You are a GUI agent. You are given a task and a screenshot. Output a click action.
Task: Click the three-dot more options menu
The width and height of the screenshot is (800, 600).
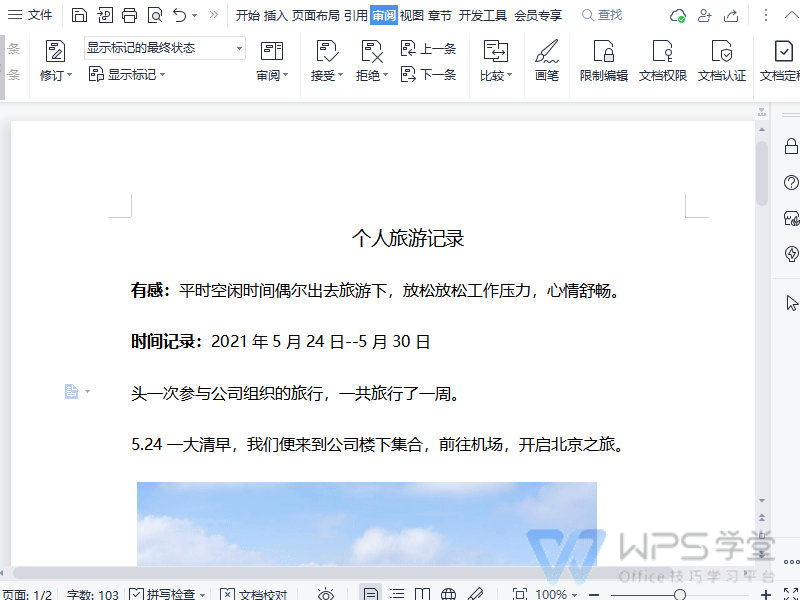pyautogui.click(x=765, y=15)
